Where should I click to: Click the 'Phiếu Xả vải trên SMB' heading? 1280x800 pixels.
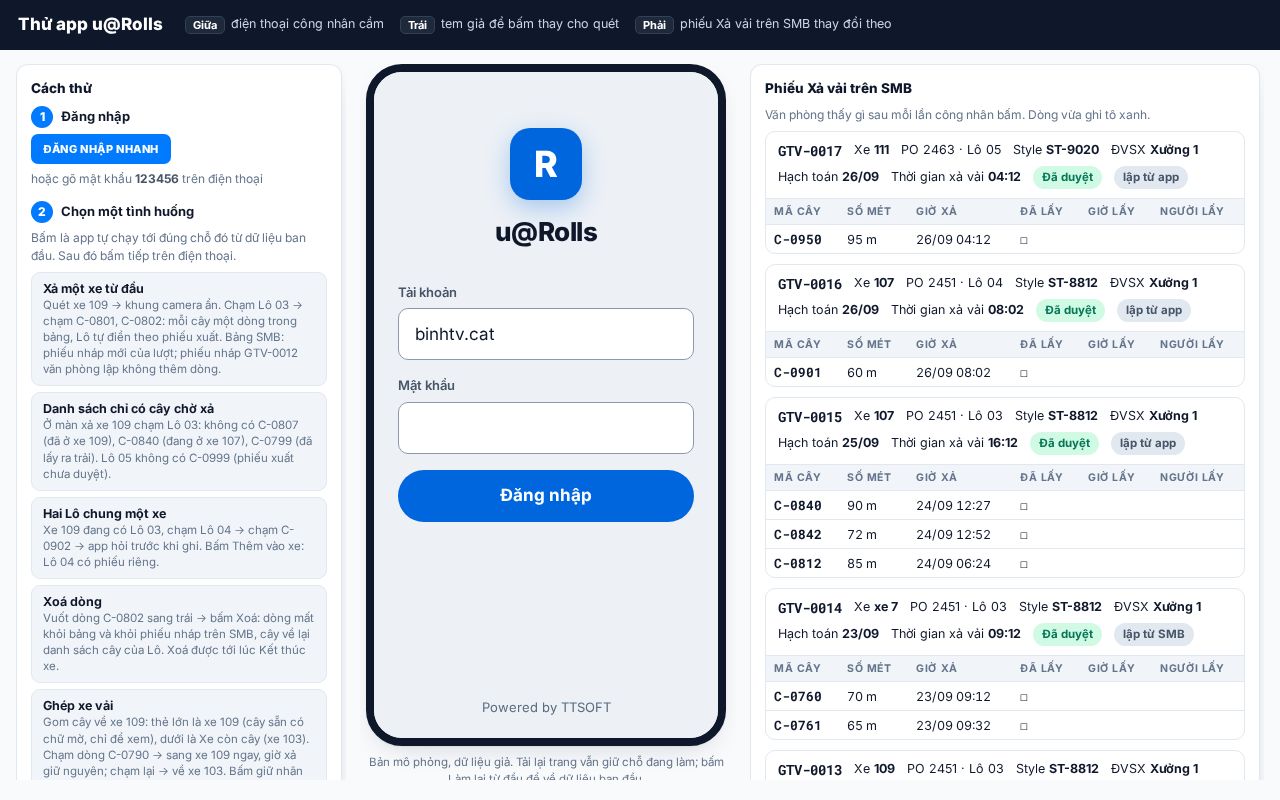tap(838, 88)
